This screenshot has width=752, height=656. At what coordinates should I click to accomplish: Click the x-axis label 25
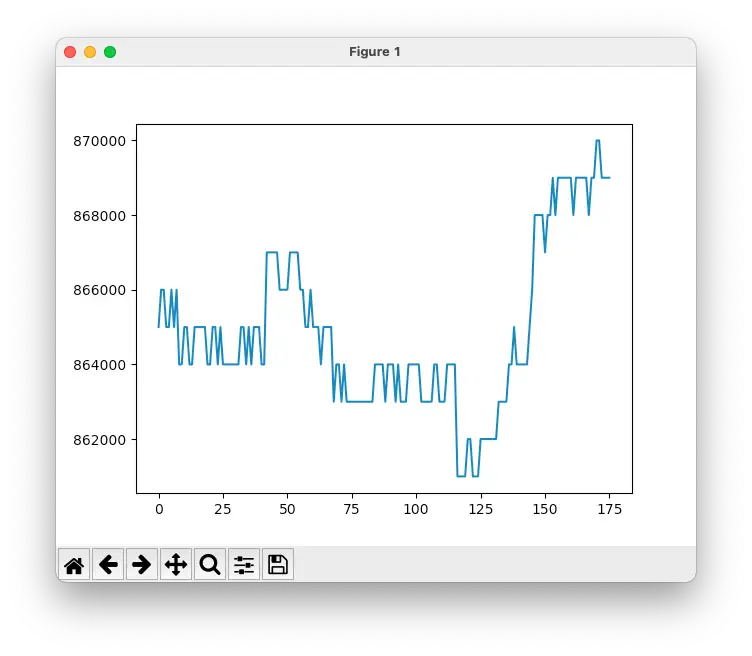223,509
